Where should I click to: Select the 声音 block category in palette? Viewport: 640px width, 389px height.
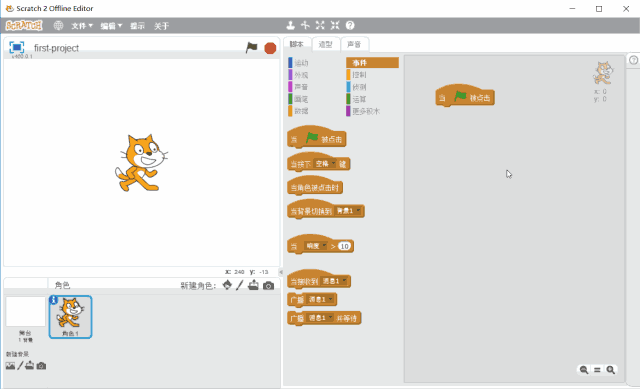301,87
